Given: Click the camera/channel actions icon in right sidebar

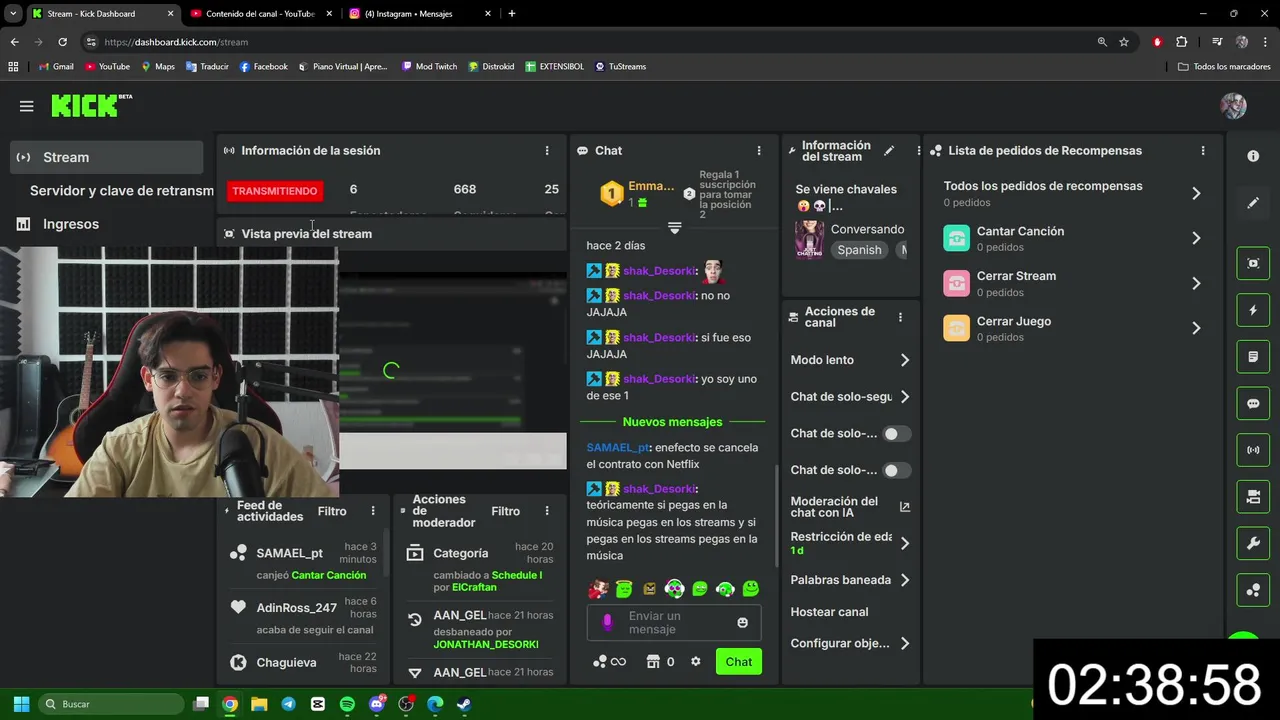Looking at the screenshot, I should (1253, 497).
